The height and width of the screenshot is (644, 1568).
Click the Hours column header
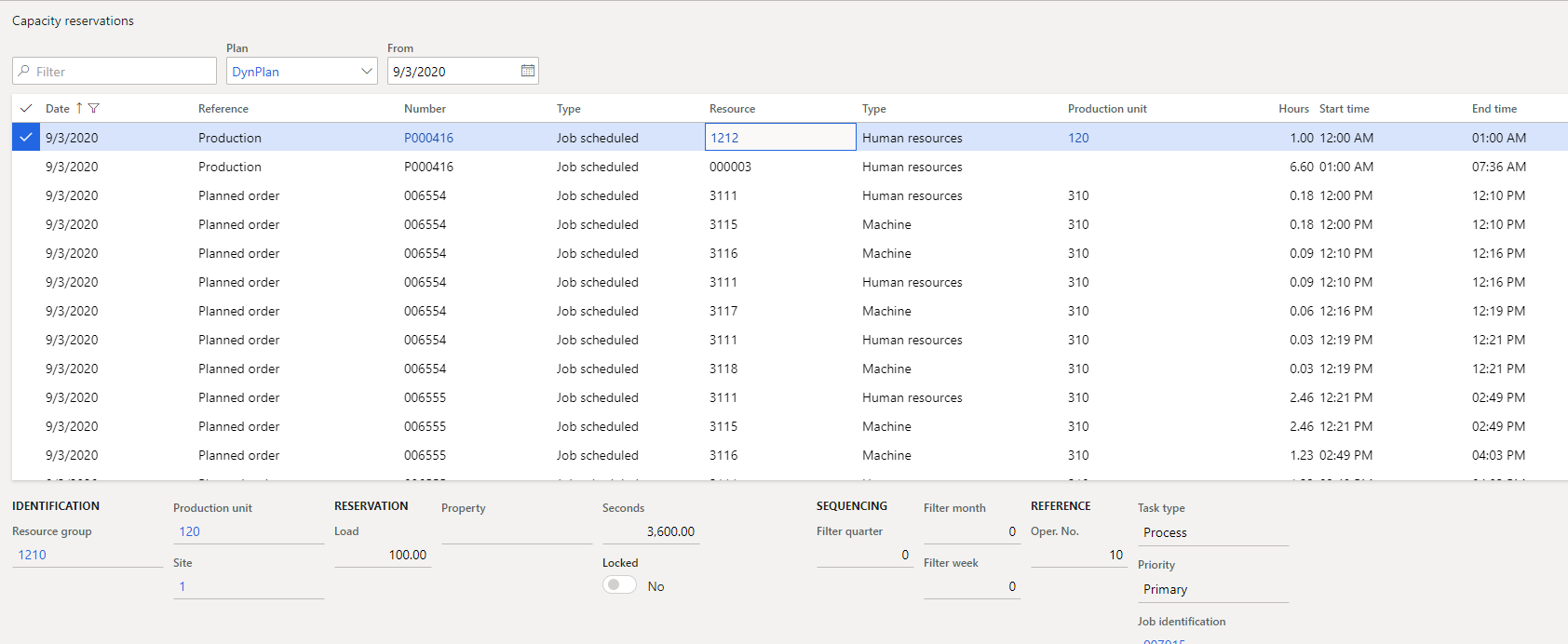click(x=1293, y=109)
